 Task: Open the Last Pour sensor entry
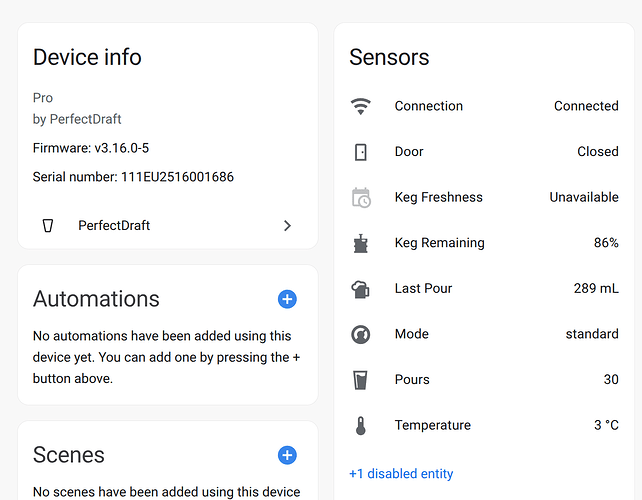484,288
